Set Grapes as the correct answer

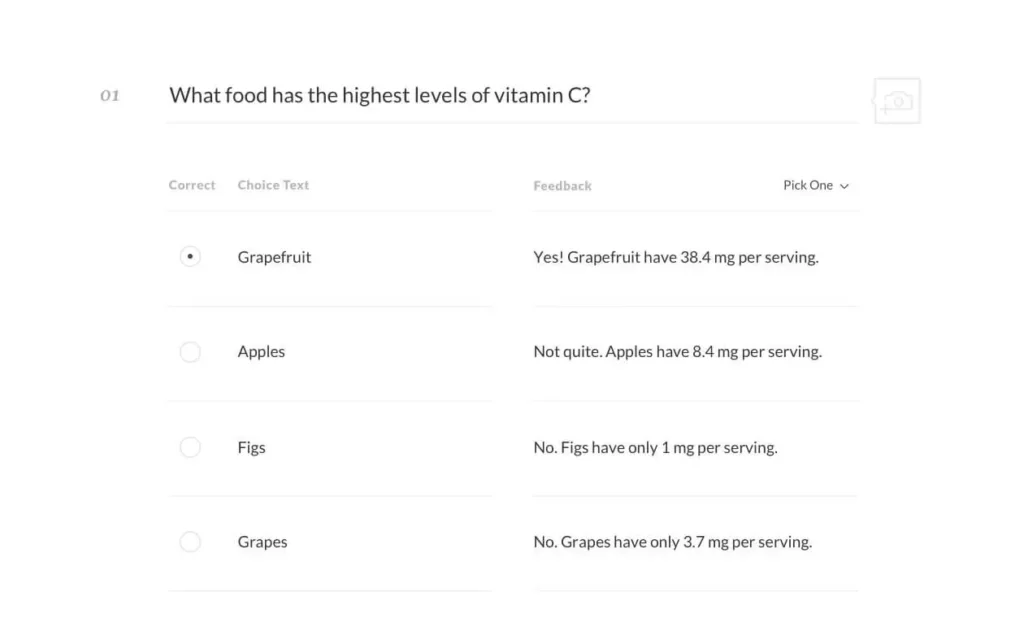[190, 542]
